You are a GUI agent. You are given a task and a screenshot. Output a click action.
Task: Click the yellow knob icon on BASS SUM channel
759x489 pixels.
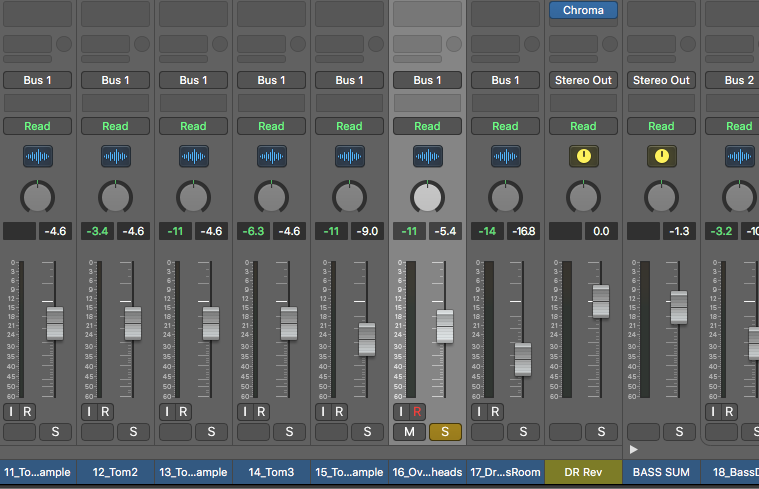(662, 156)
